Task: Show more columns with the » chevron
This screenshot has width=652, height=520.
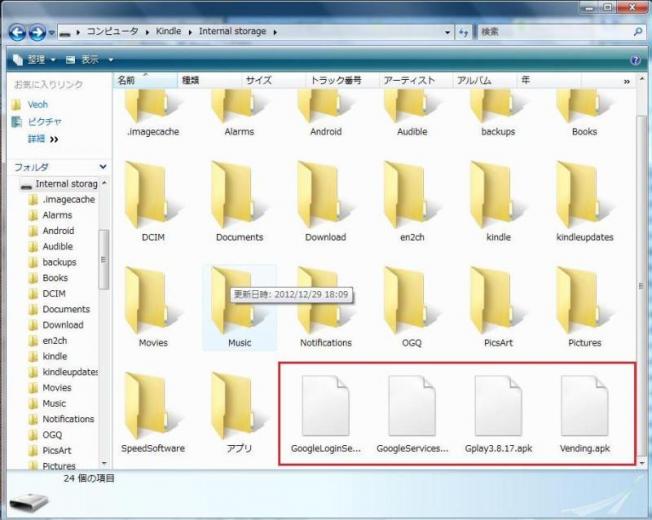Action: [x=627, y=81]
